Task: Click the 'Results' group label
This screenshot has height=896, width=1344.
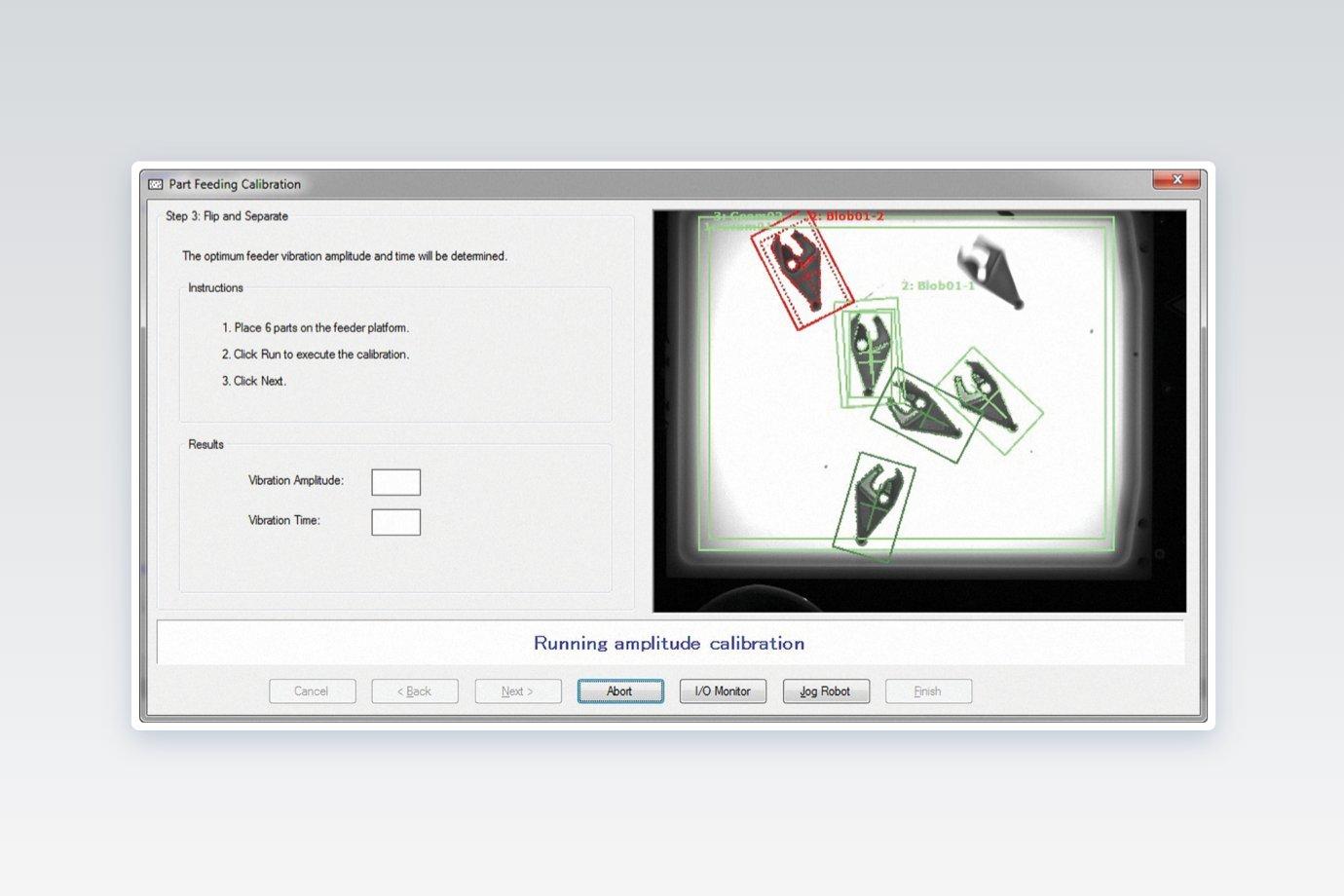Action: coord(206,444)
